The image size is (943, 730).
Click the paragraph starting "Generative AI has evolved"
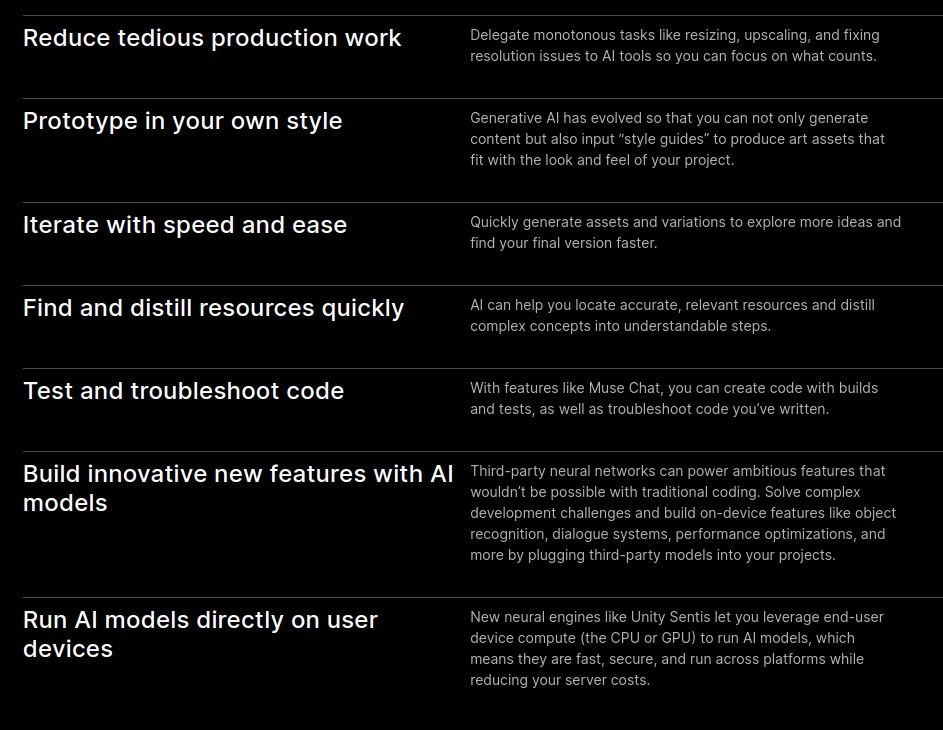(x=677, y=139)
